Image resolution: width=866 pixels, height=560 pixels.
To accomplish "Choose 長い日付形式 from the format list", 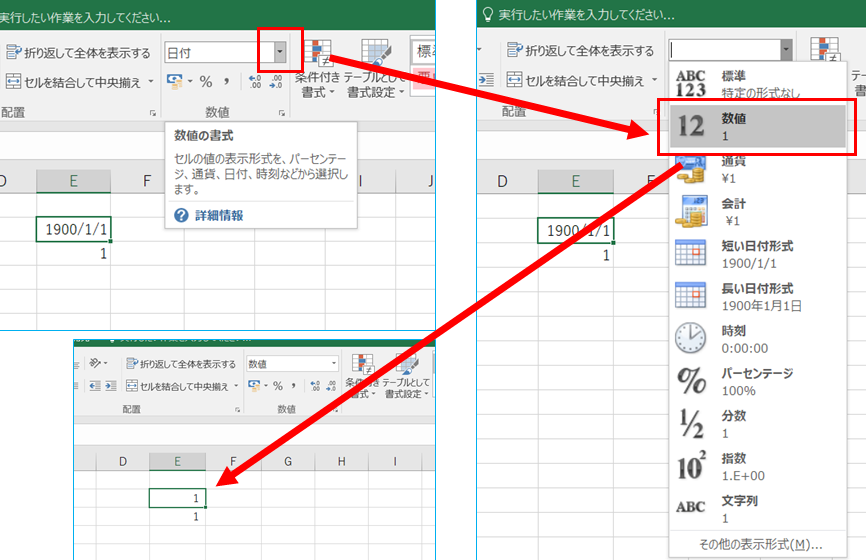I will coord(757,296).
